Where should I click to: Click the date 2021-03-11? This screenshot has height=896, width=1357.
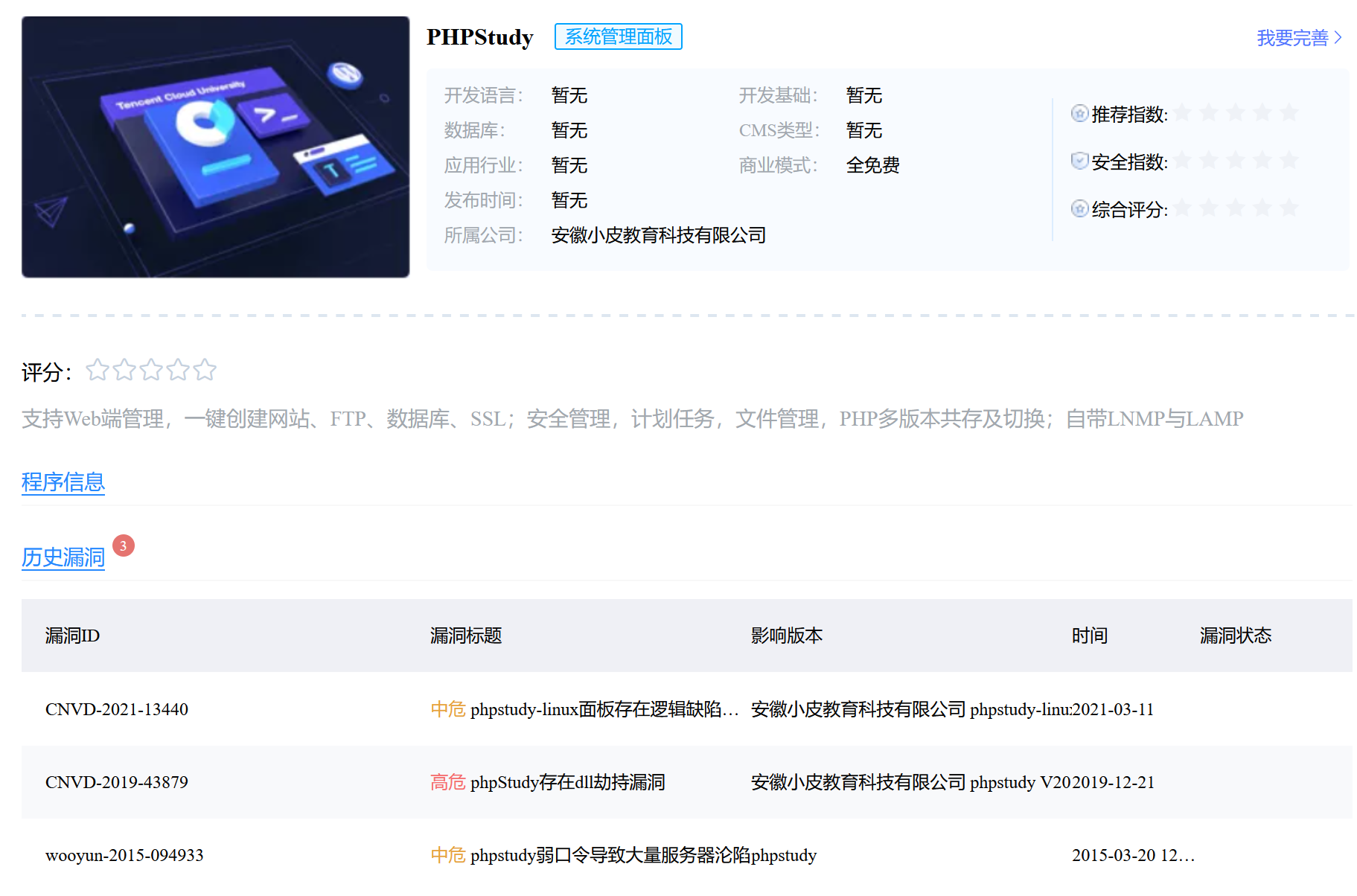[1113, 709]
